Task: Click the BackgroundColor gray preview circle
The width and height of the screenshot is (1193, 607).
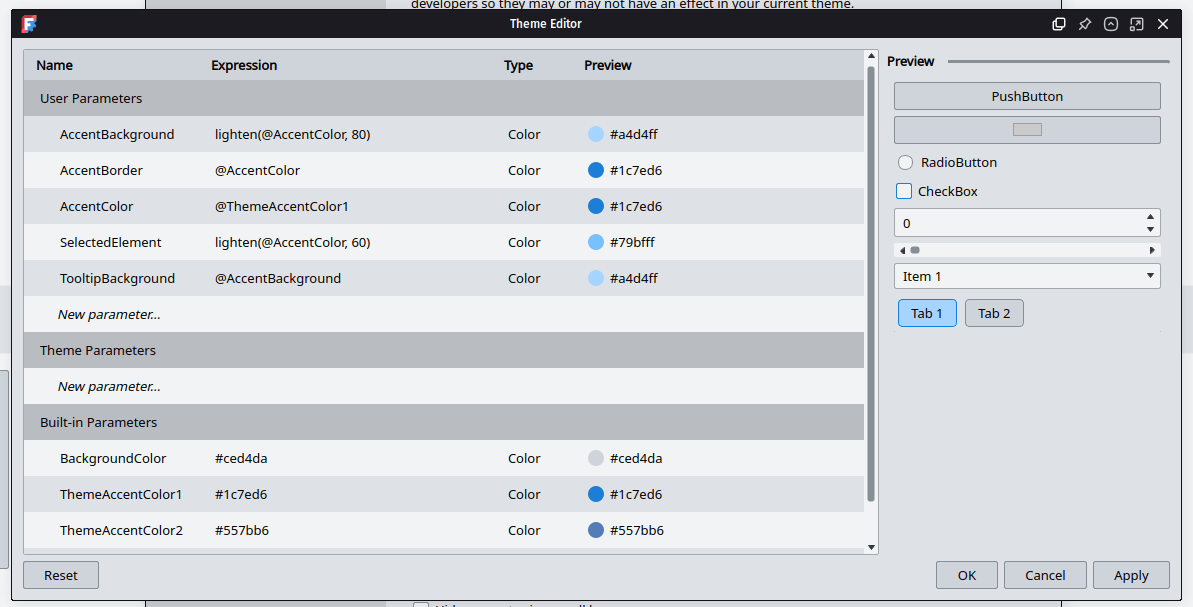Action: pyautogui.click(x=596, y=458)
